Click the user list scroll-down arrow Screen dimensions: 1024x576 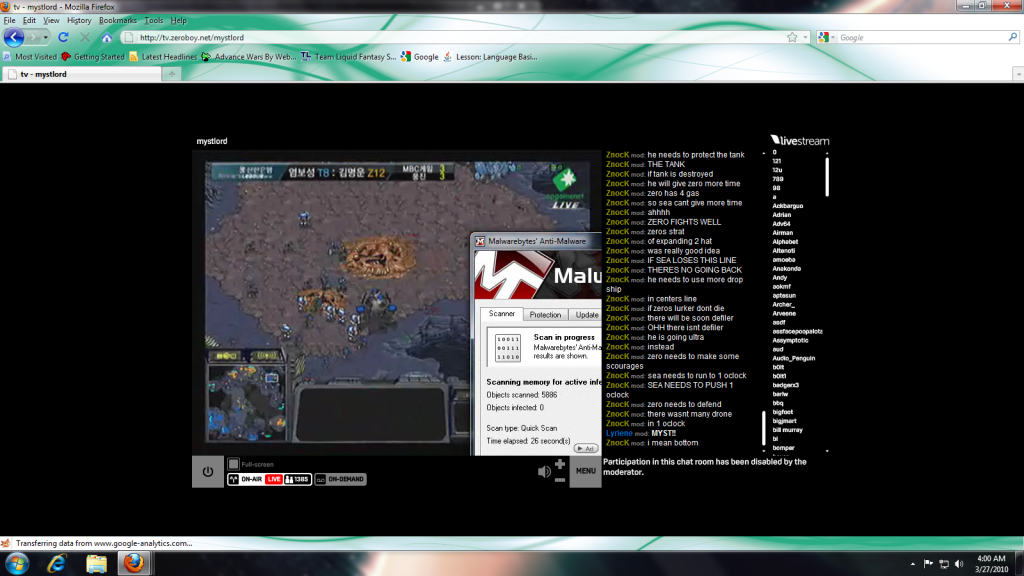(x=827, y=451)
